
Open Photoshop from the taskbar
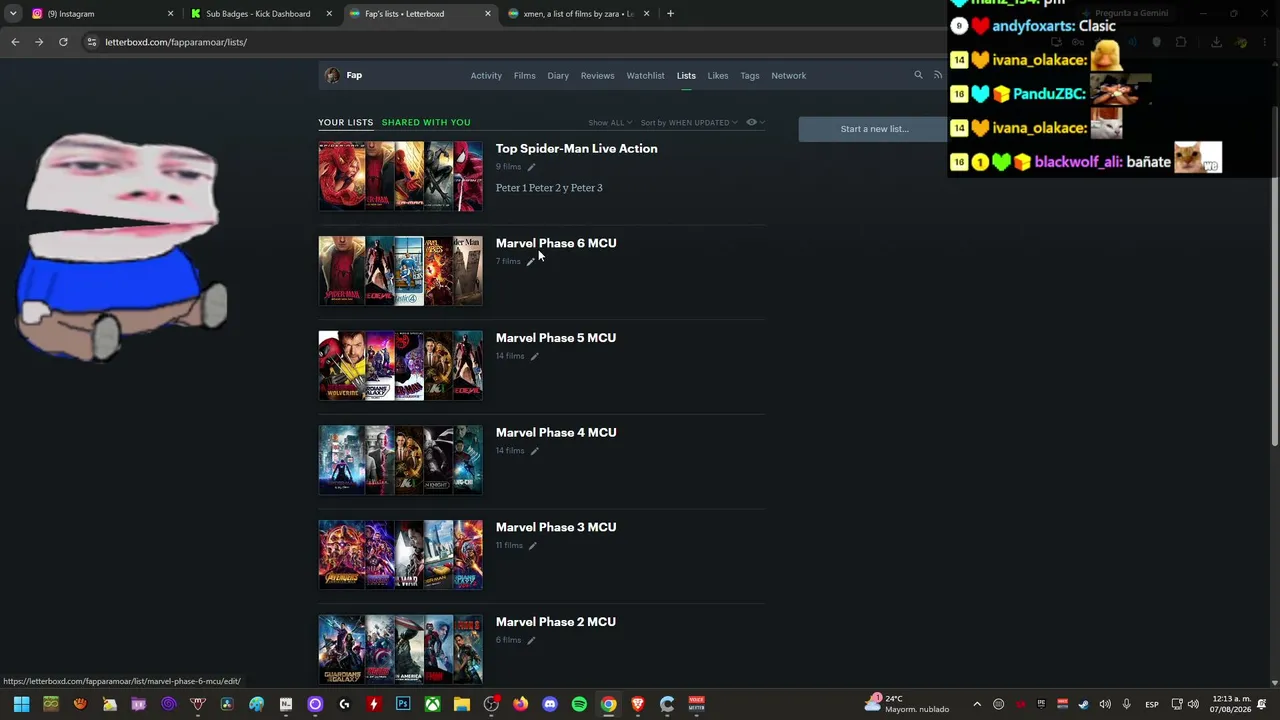coord(403,704)
